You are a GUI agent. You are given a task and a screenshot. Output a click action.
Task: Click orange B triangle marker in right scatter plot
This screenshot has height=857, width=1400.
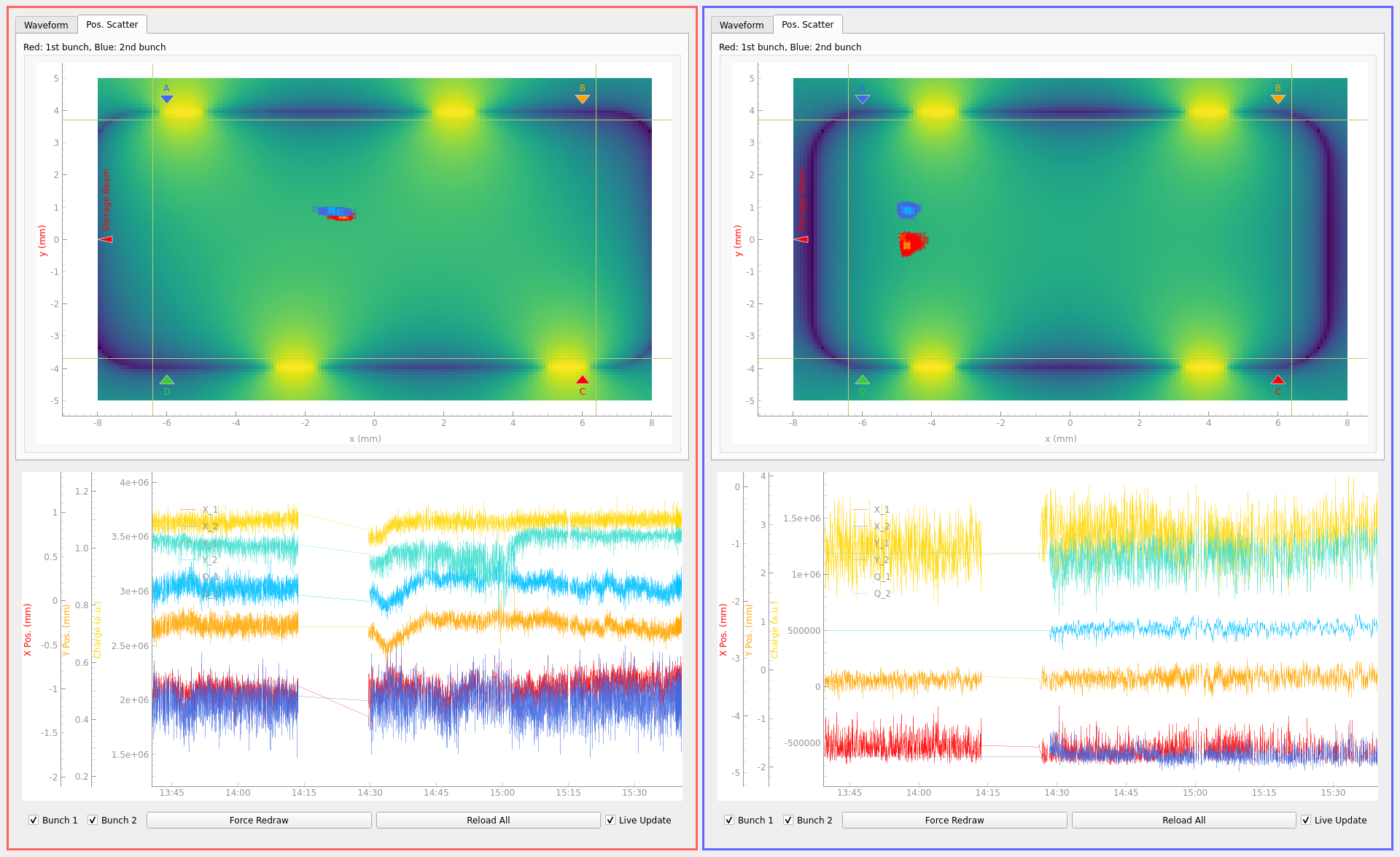1277,98
